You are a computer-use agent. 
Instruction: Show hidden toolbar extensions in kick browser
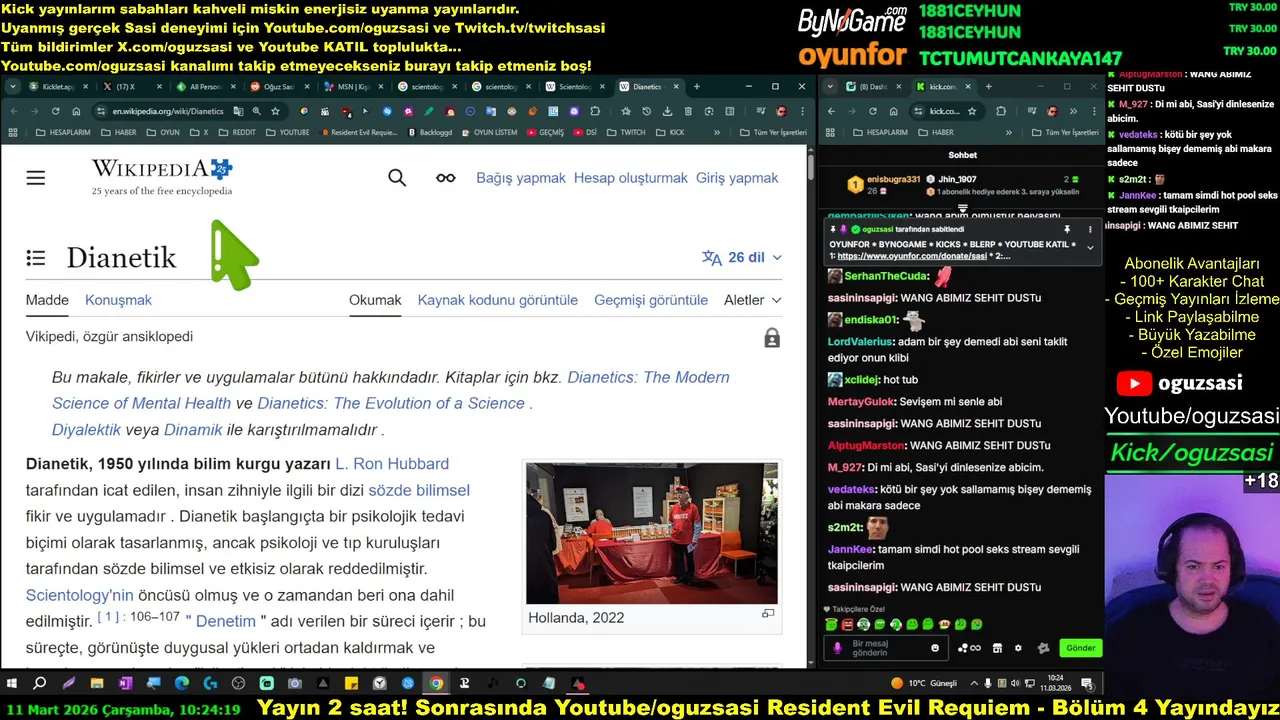1073,111
